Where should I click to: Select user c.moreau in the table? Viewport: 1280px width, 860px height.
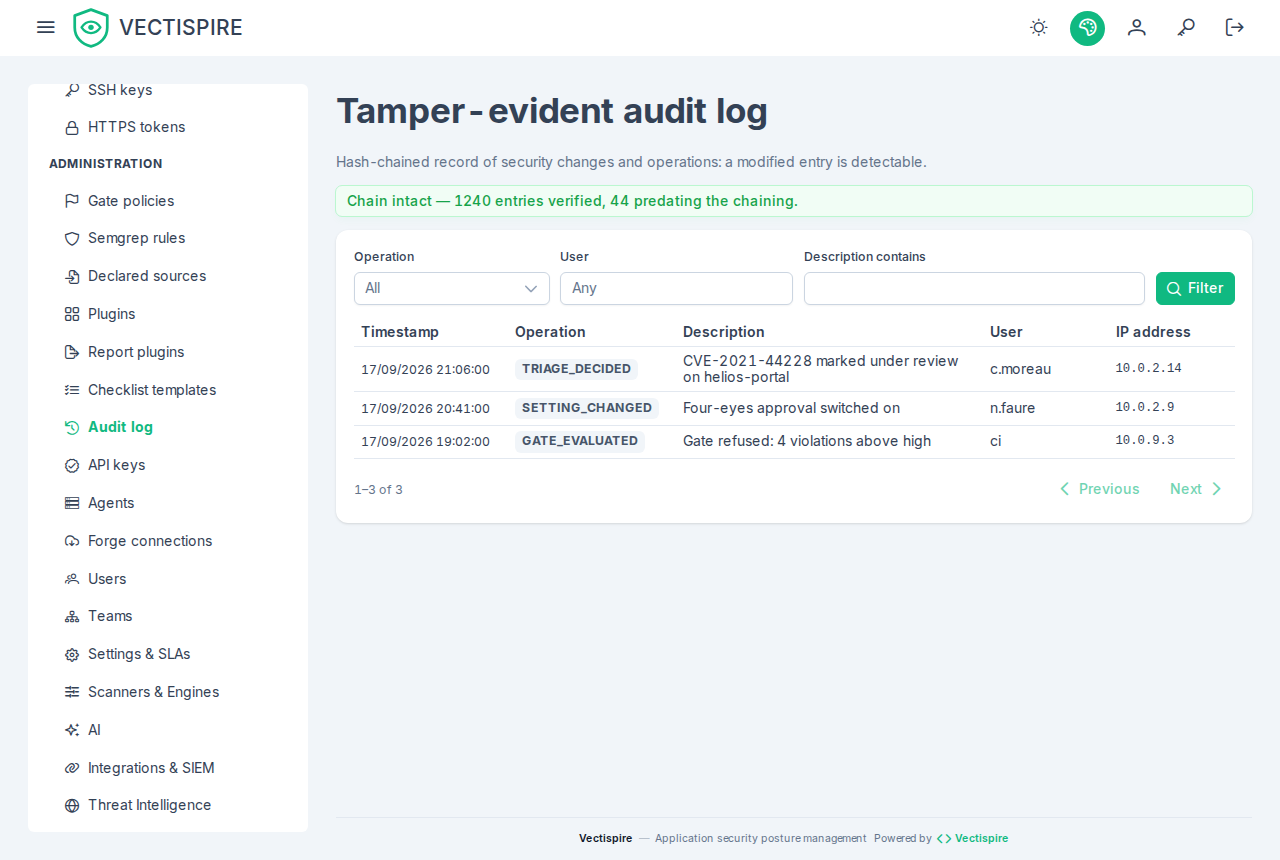1020,369
